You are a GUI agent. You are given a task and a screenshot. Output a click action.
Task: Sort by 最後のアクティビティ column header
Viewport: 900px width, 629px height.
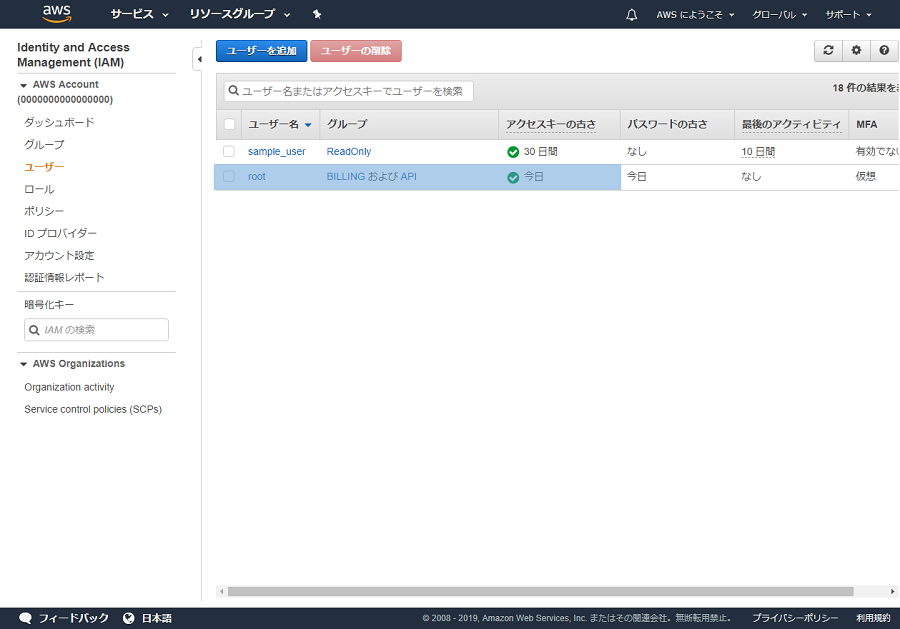pos(791,125)
